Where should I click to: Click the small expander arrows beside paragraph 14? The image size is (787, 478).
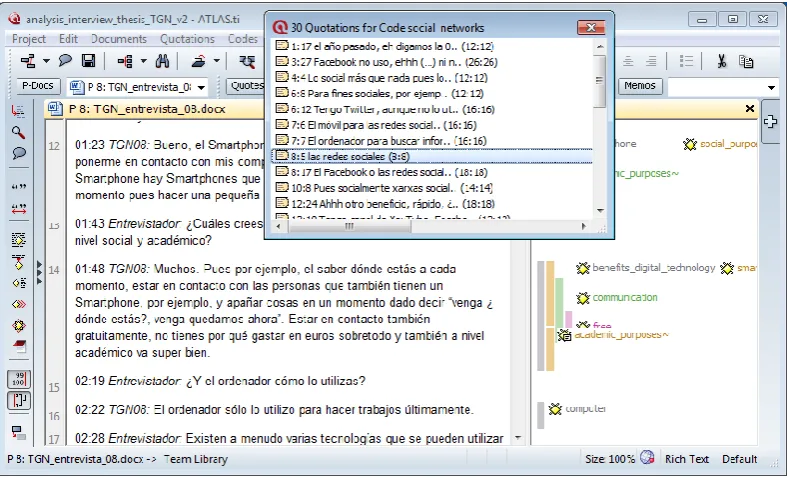[40, 273]
